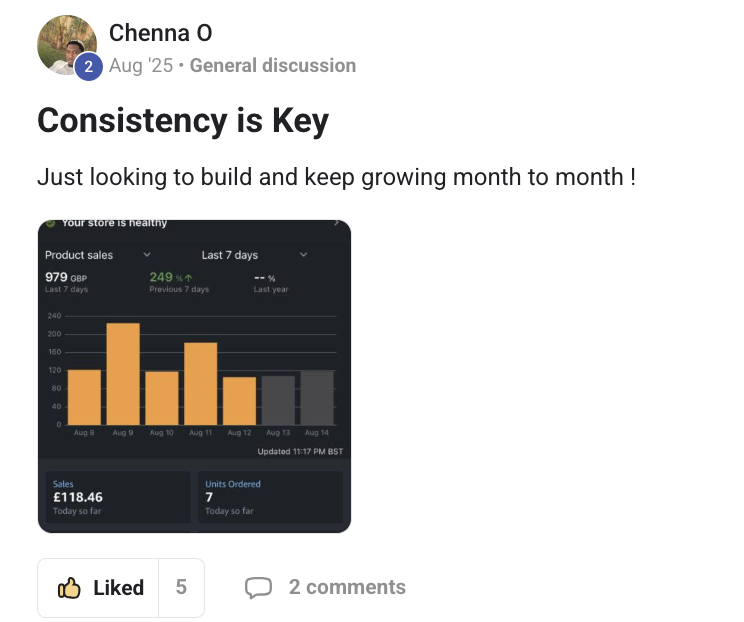Click Chenna O's profile avatar

(x=66, y=44)
